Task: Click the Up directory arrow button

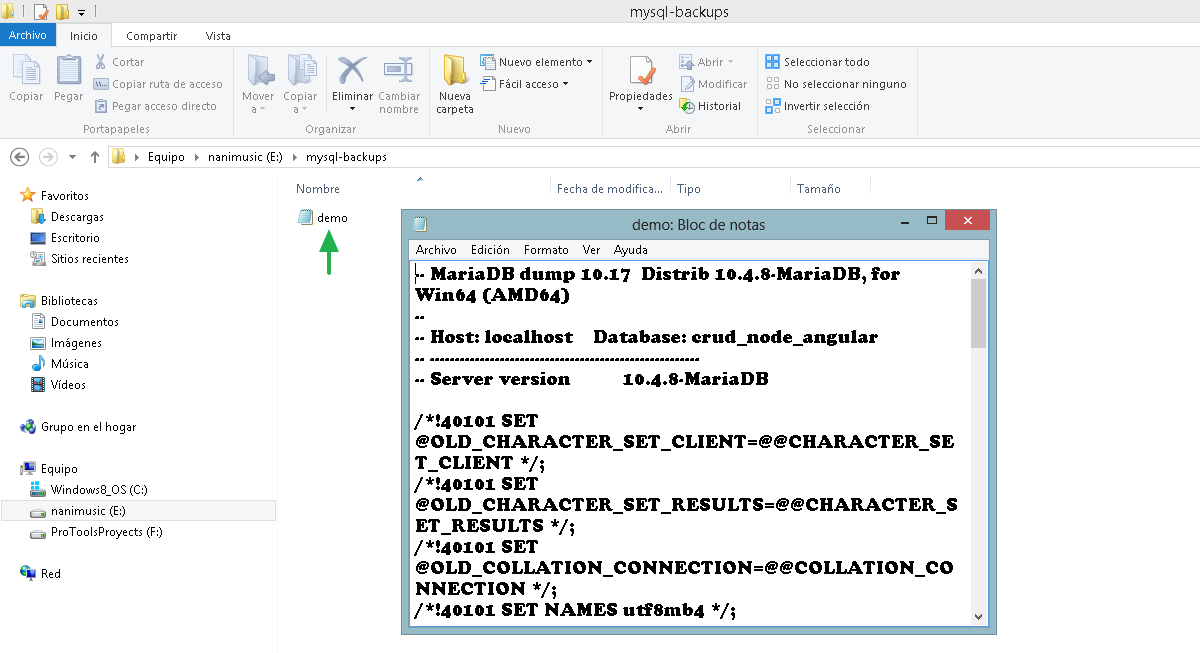Action: (x=95, y=157)
